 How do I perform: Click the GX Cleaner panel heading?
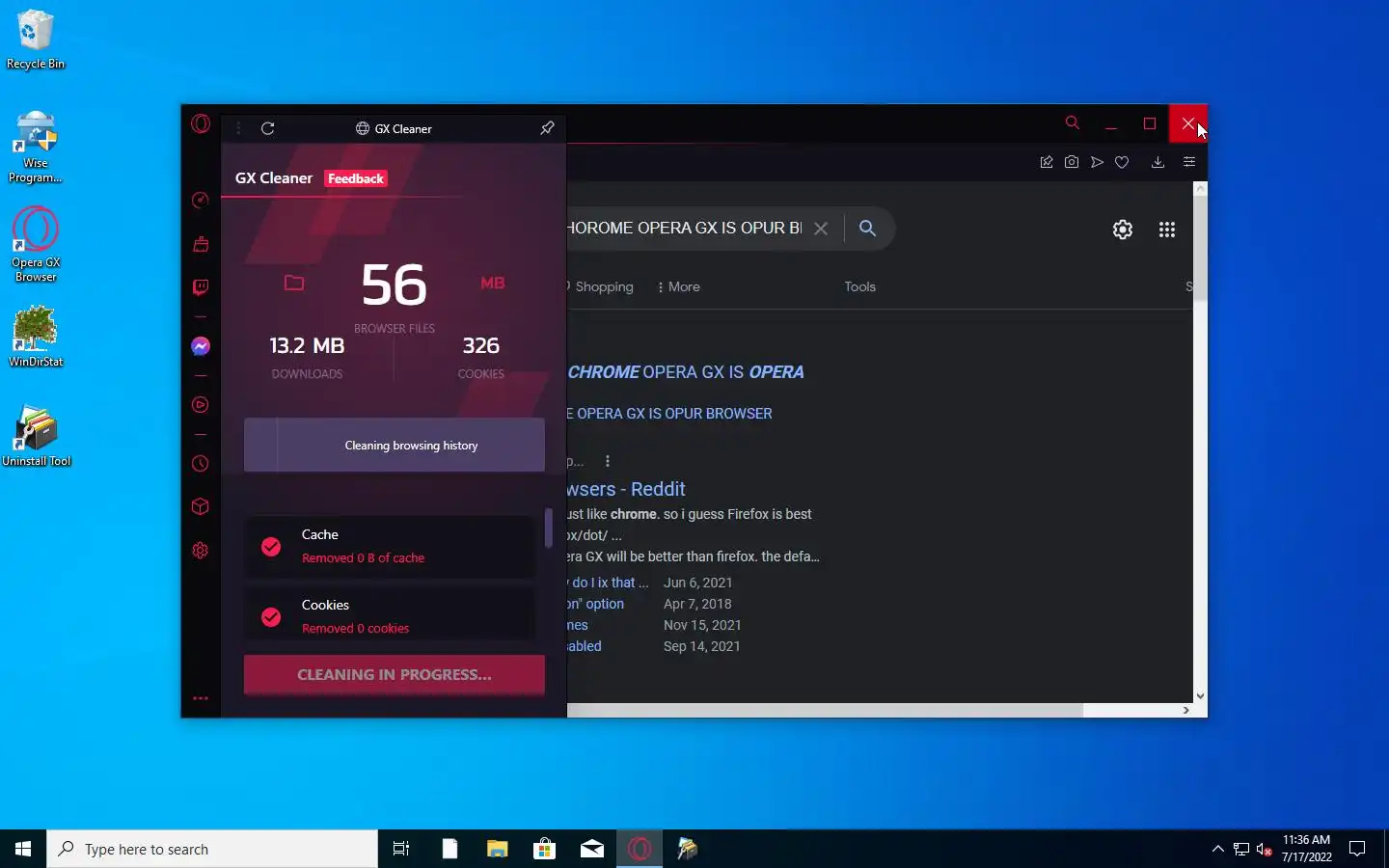(274, 178)
